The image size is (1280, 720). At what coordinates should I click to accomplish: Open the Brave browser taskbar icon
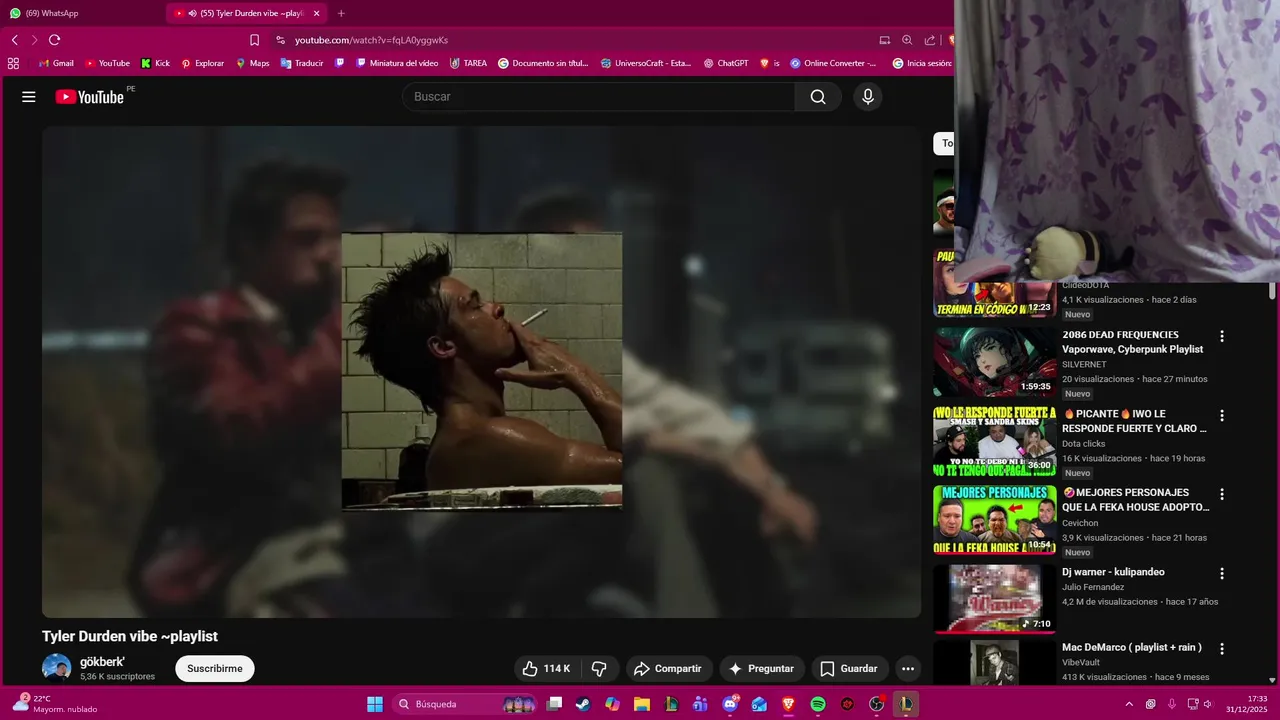(x=788, y=704)
